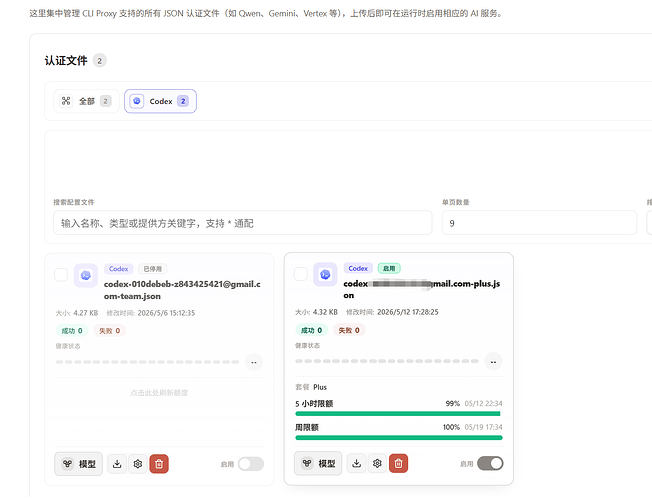The width and height of the screenshot is (652, 500).
Task: Click modified time 2026/5/12 17:28:25
Action: (x=408, y=312)
